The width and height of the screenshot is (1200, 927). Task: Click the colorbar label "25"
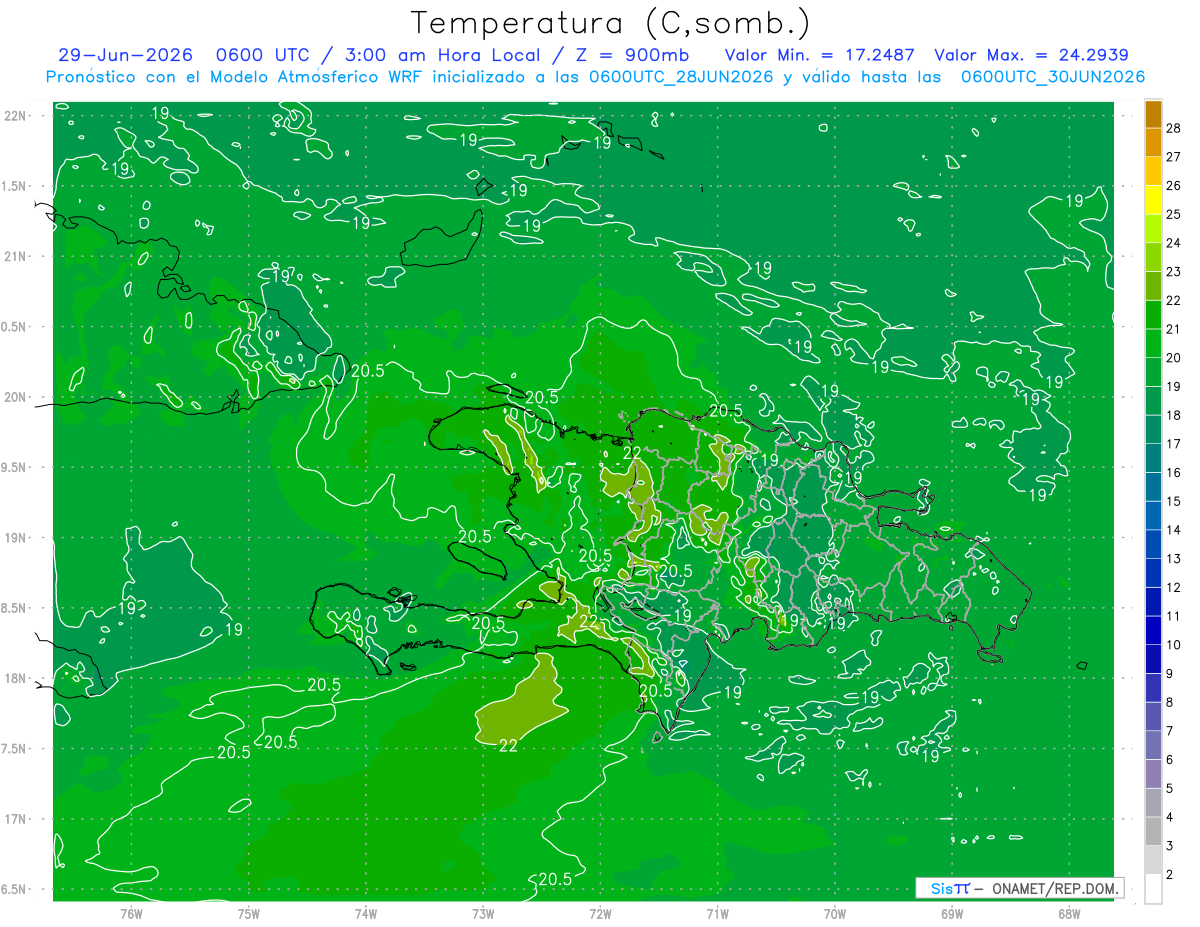1174,214
